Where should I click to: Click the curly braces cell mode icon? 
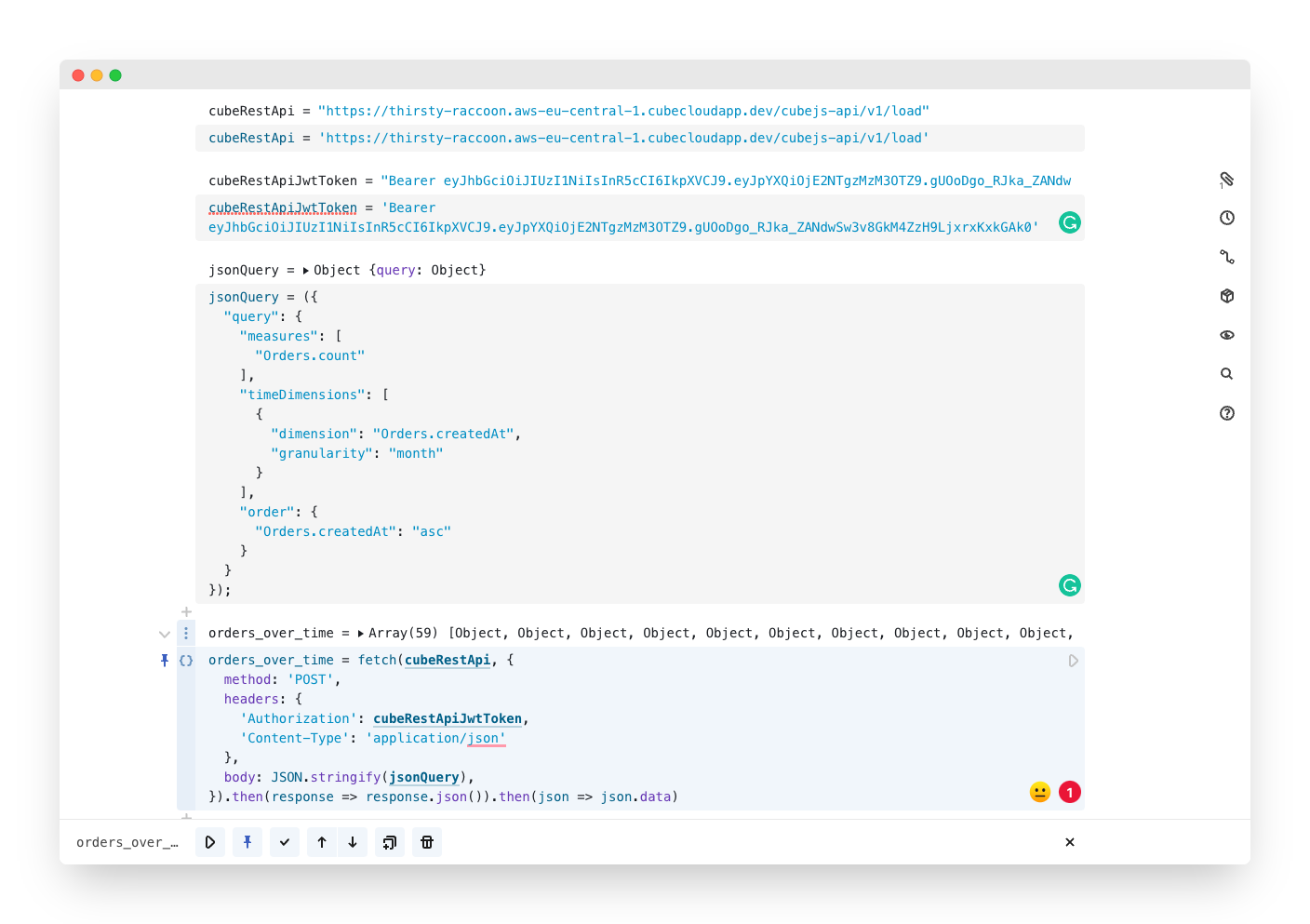pyautogui.click(x=186, y=661)
